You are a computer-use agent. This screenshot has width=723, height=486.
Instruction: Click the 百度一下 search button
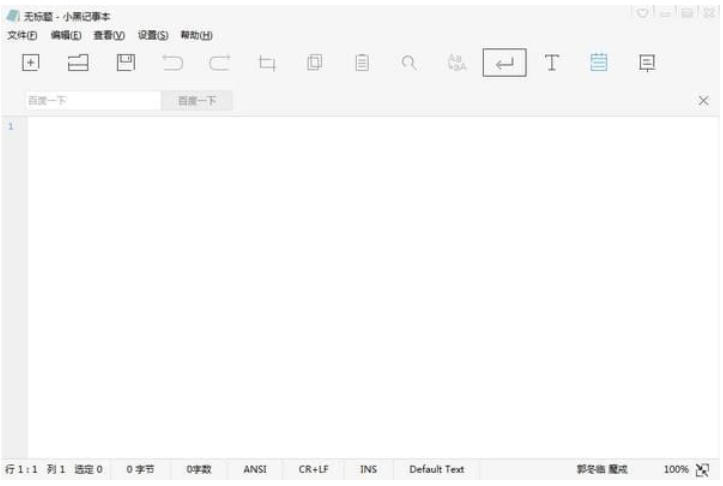coord(197,101)
